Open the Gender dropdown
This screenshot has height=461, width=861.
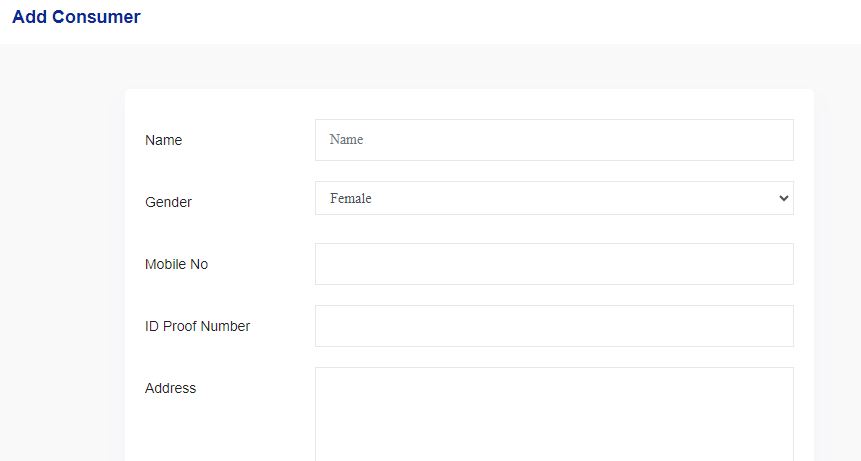pyautogui.click(x=554, y=198)
